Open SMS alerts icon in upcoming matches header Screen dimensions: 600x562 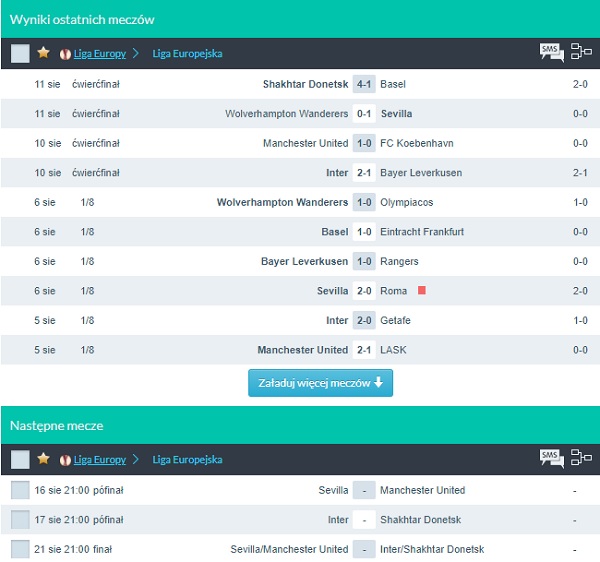tap(551, 458)
